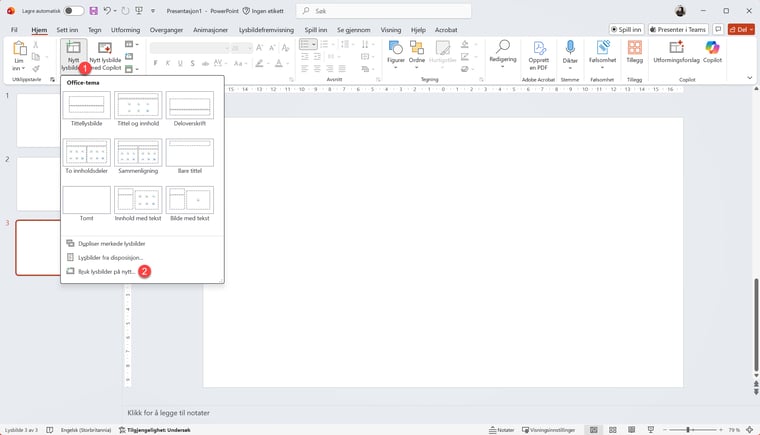This screenshot has height=435, width=760.
Task: Switch to the Sett inn tab
Action: point(67,30)
